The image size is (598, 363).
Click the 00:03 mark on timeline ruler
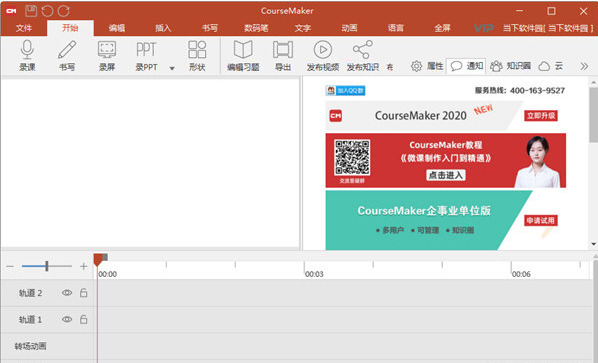[x=314, y=274]
